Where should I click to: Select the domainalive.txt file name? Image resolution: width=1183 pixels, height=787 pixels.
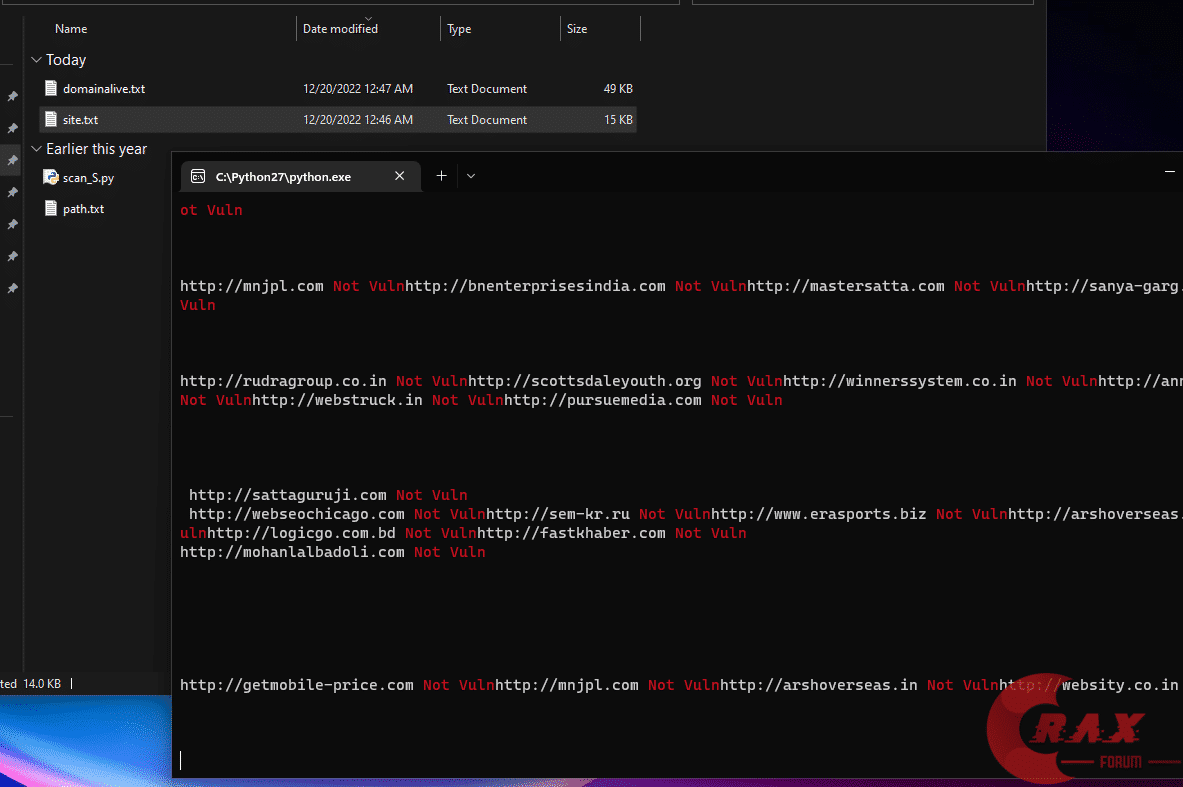(x=104, y=89)
